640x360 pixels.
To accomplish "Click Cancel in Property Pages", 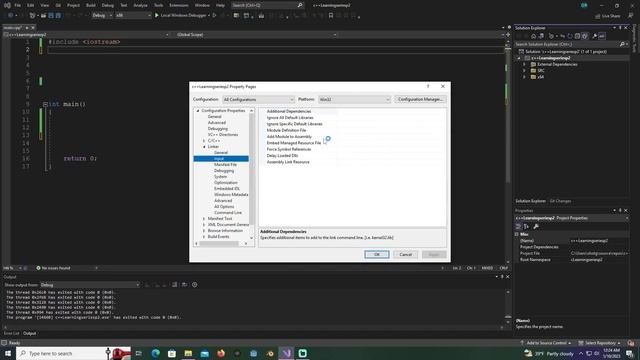I will pyautogui.click(x=405, y=254).
